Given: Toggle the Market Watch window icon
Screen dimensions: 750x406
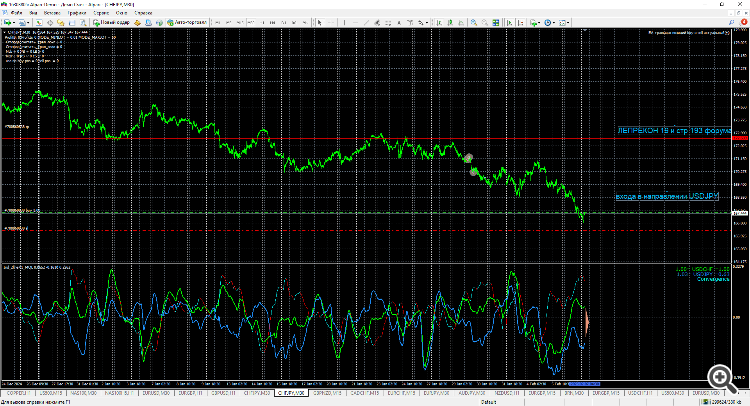Looking at the screenshot, I should (39, 22).
